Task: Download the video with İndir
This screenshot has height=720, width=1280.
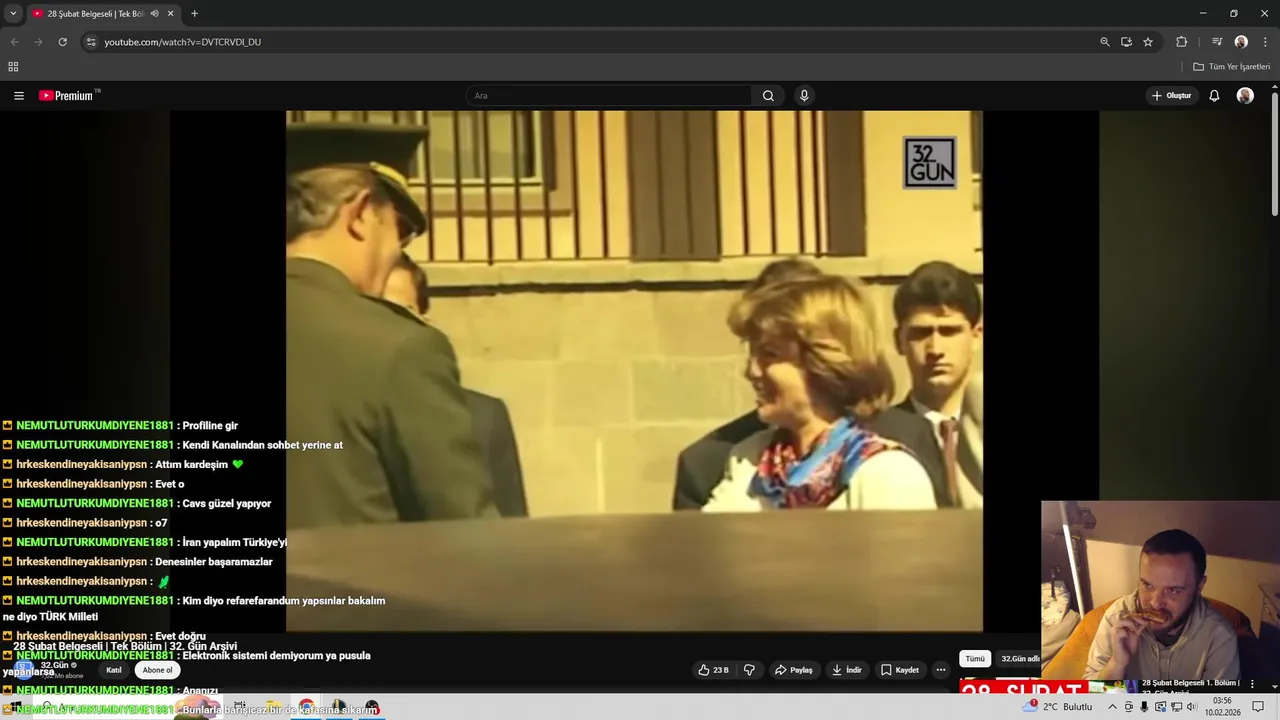Action: pos(847,670)
